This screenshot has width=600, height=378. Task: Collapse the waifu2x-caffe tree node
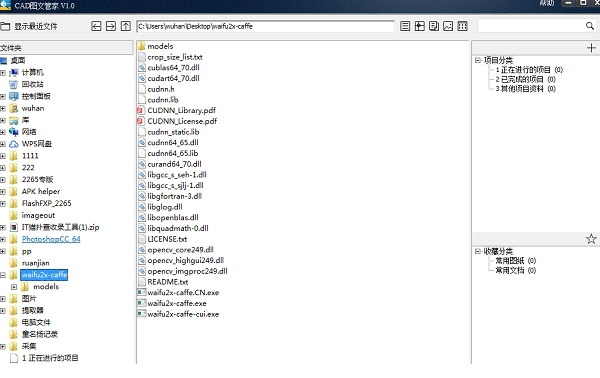coord(3,275)
